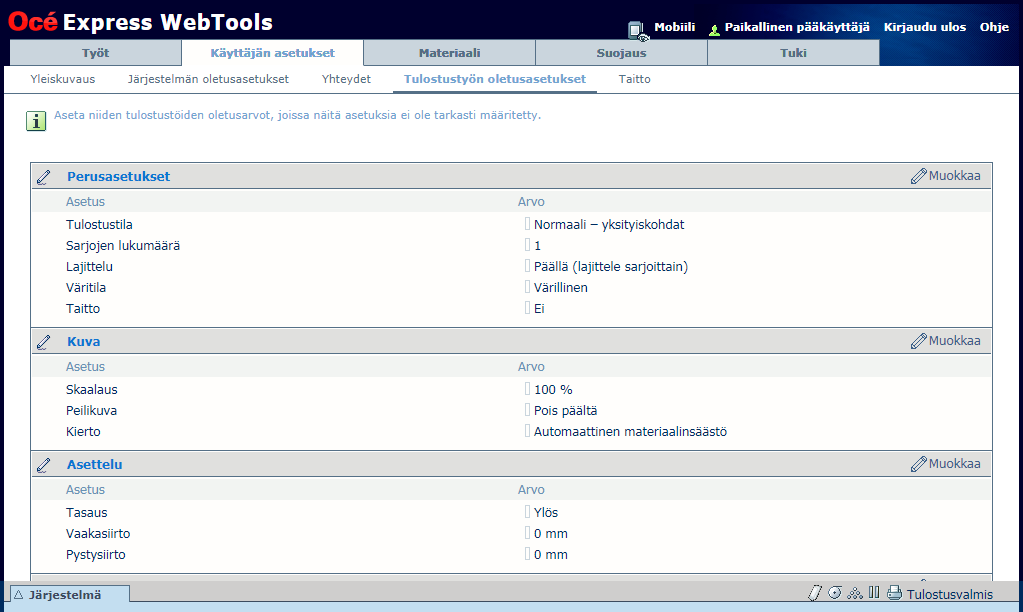Screen dimensions: 1023x612
Task: Open the Työt tab
Action: pos(95,53)
